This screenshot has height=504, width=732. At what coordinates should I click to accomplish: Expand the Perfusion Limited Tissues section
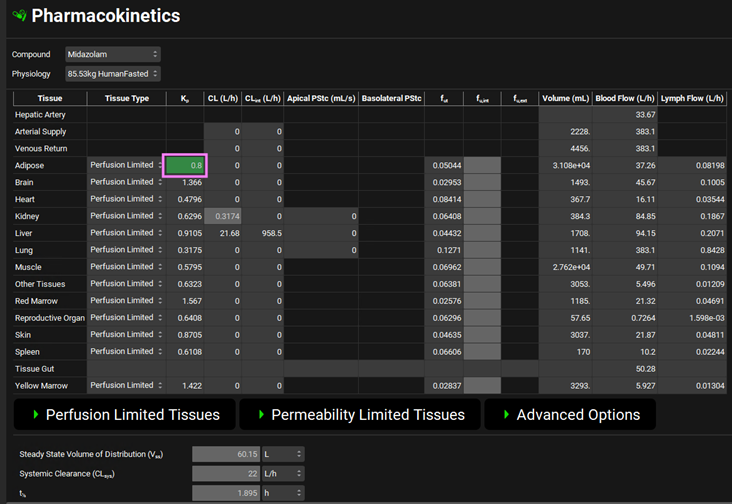[124, 414]
